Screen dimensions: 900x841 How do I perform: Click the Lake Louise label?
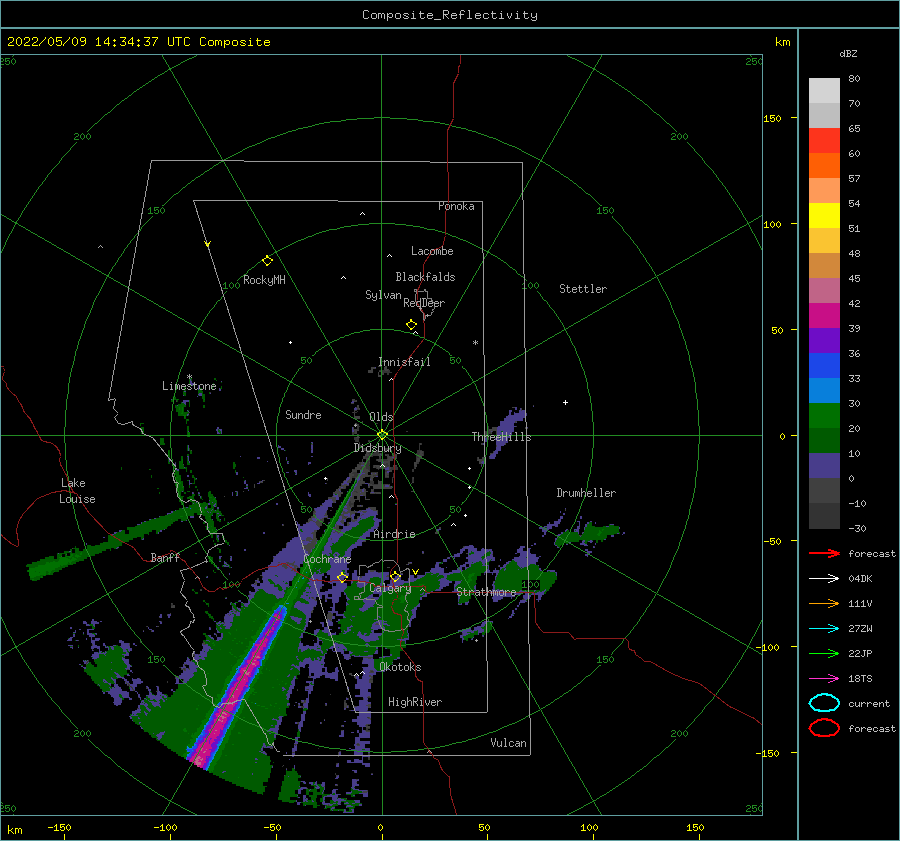coord(77,491)
